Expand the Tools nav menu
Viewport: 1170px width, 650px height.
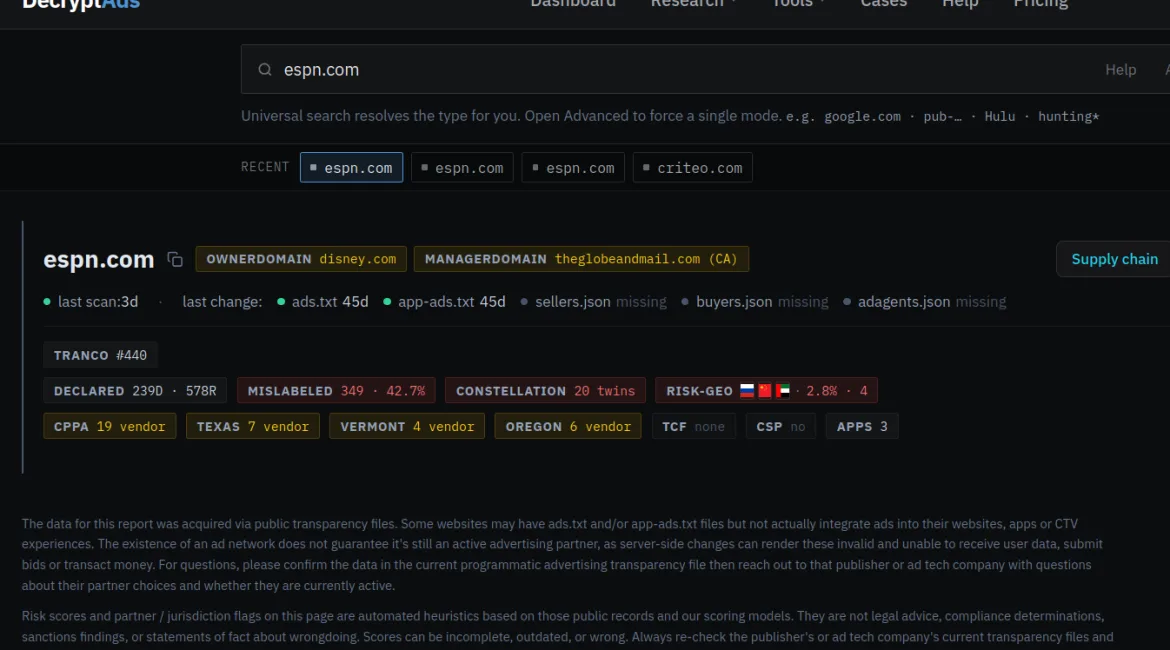point(798,4)
